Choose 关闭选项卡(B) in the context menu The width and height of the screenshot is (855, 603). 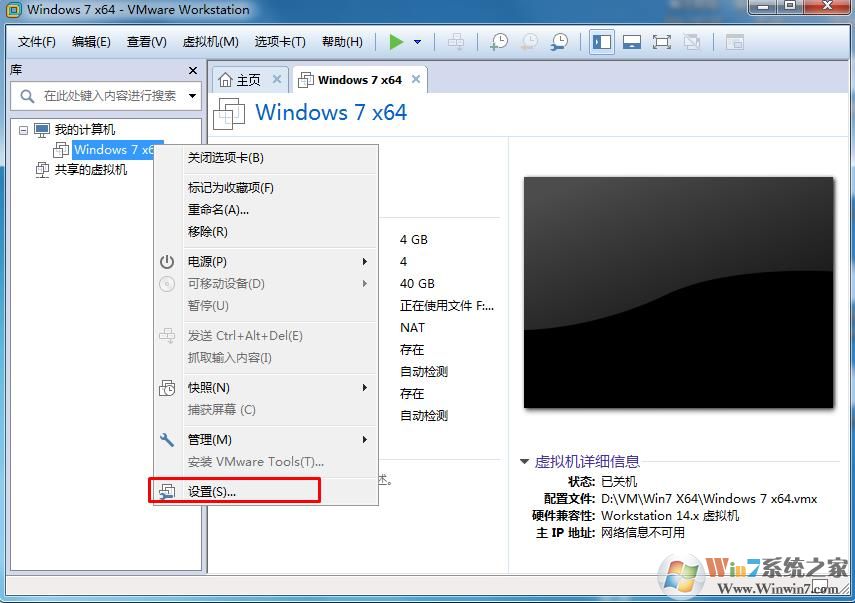266,158
